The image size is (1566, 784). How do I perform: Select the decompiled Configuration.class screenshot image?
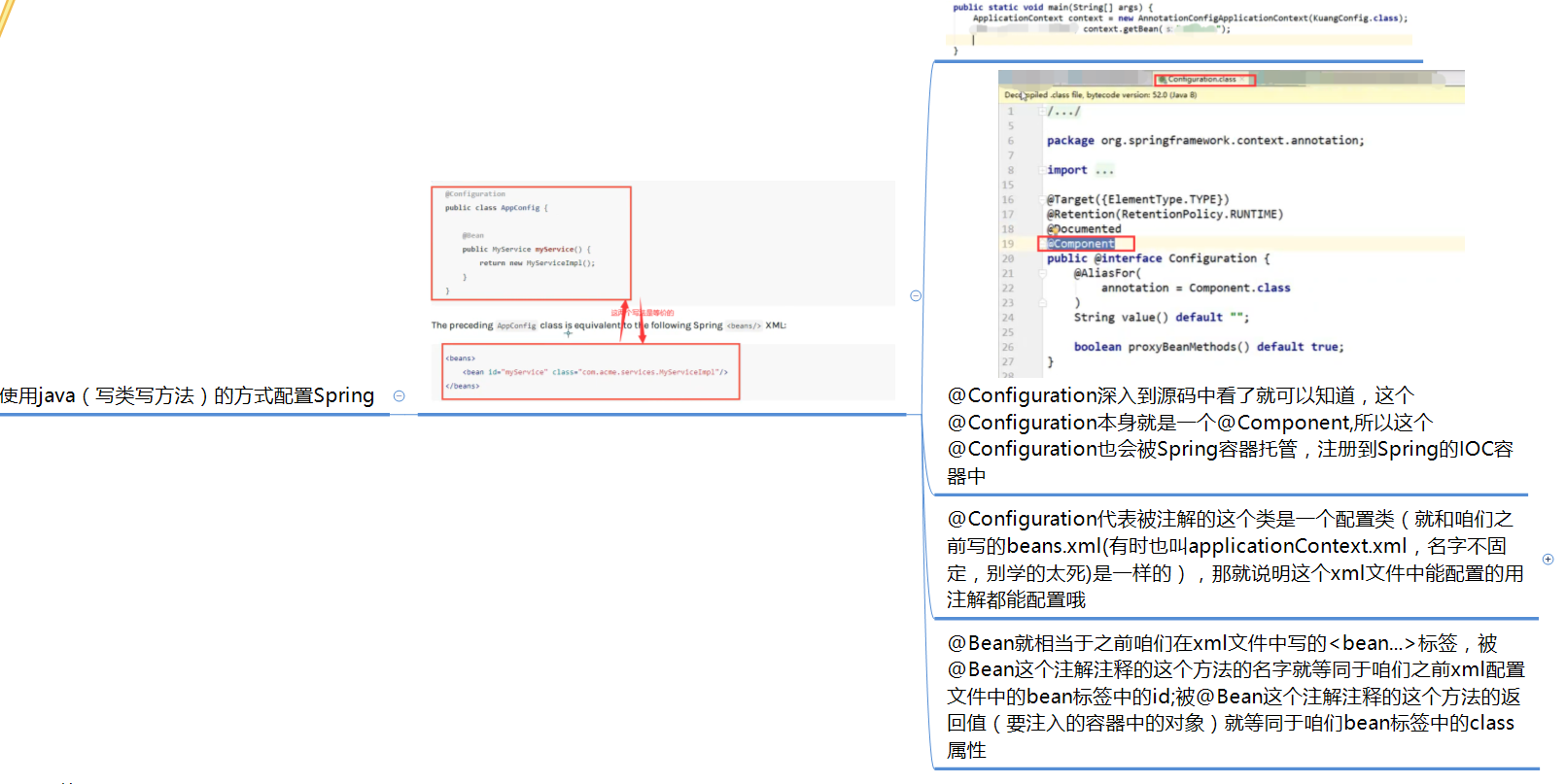[1231, 223]
